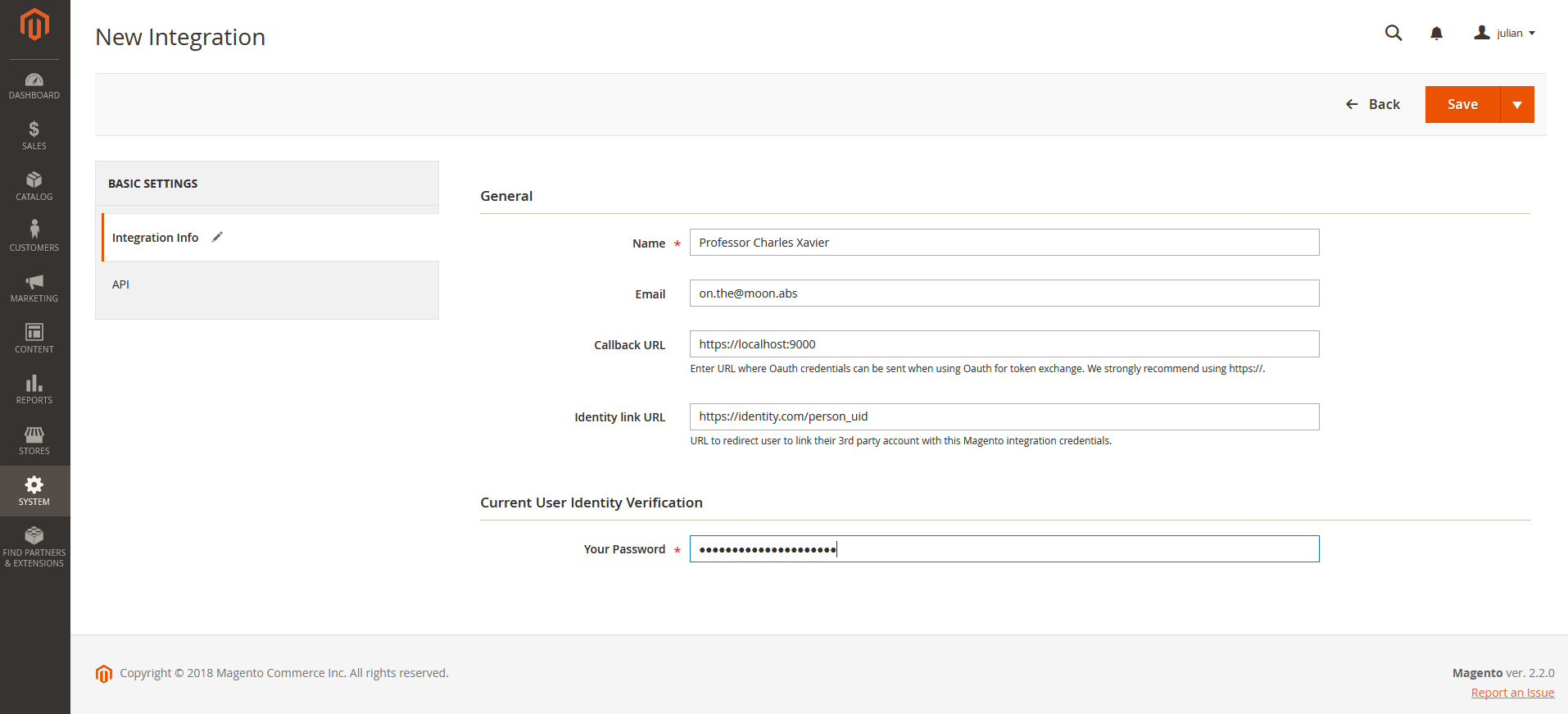Image resolution: width=1568 pixels, height=714 pixels.
Task: Open the Customers menu
Action: pyautogui.click(x=34, y=237)
